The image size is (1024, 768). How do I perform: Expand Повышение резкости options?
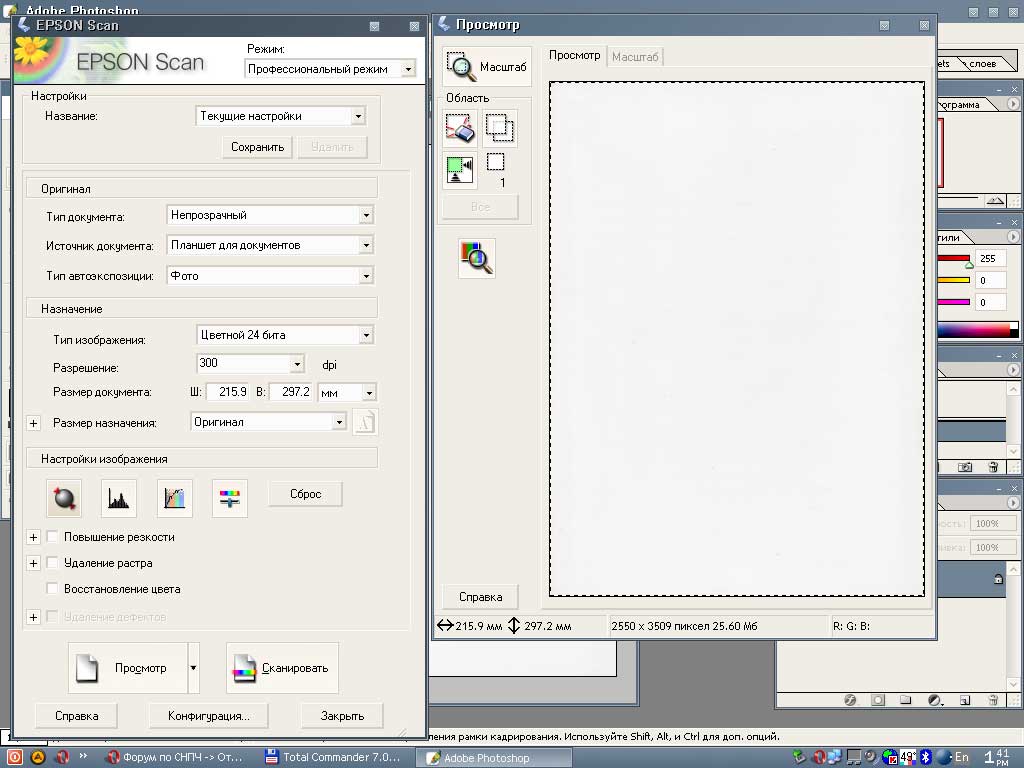click(33, 537)
